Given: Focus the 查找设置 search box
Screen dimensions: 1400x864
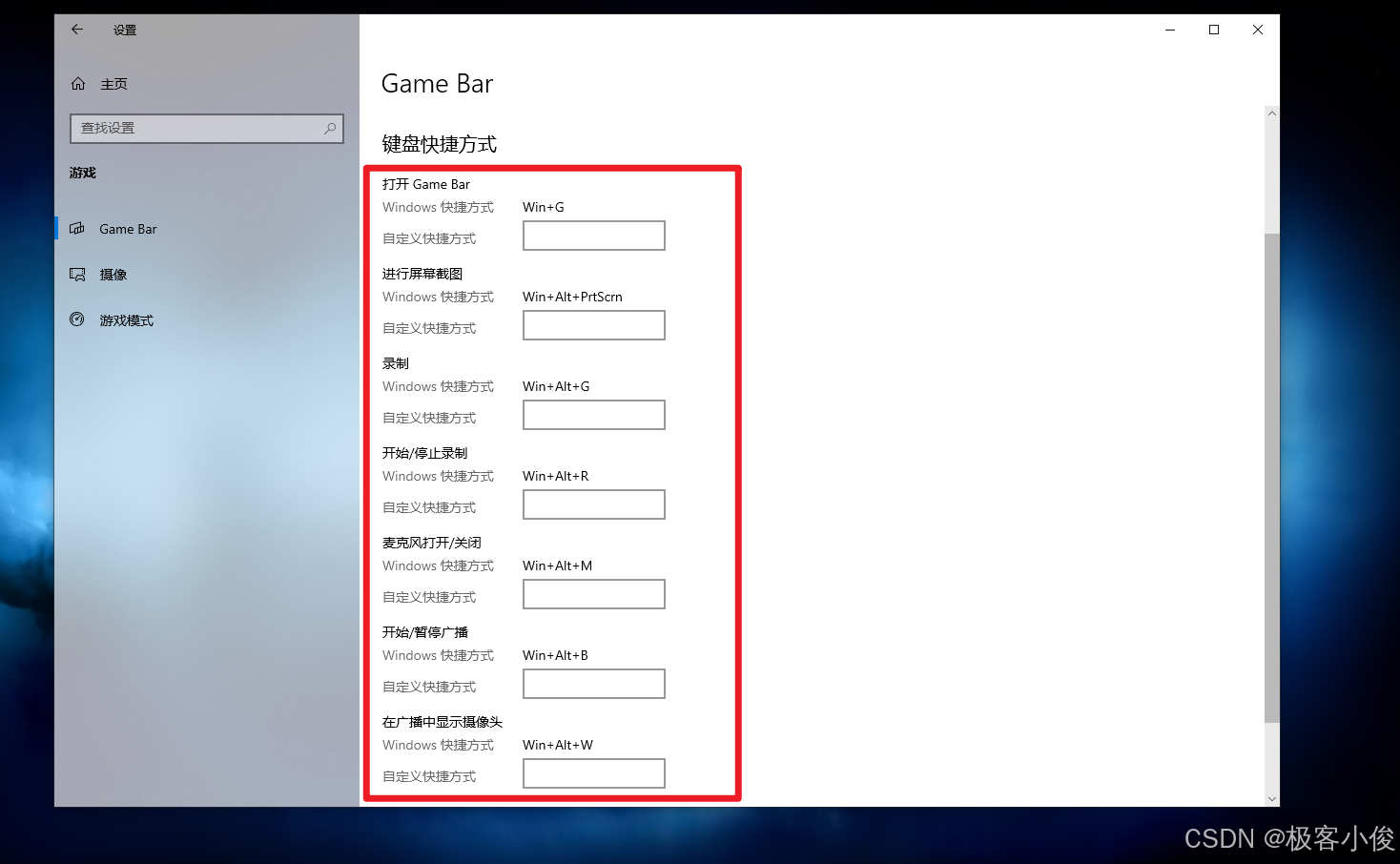Looking at the screenshot, I should point(207,129).
